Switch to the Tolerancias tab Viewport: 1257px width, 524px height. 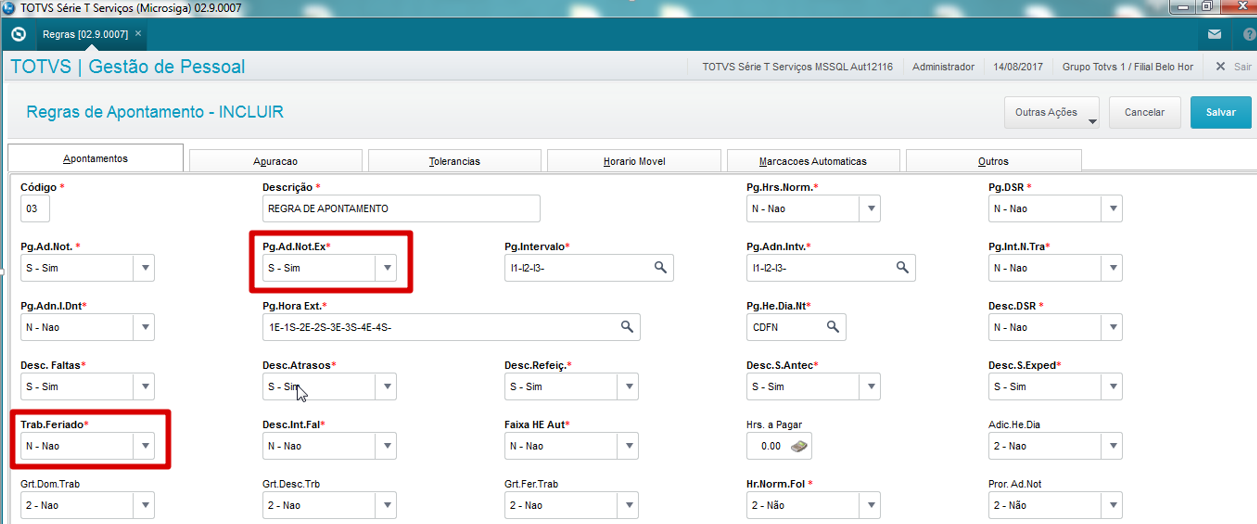coord(455,161)
